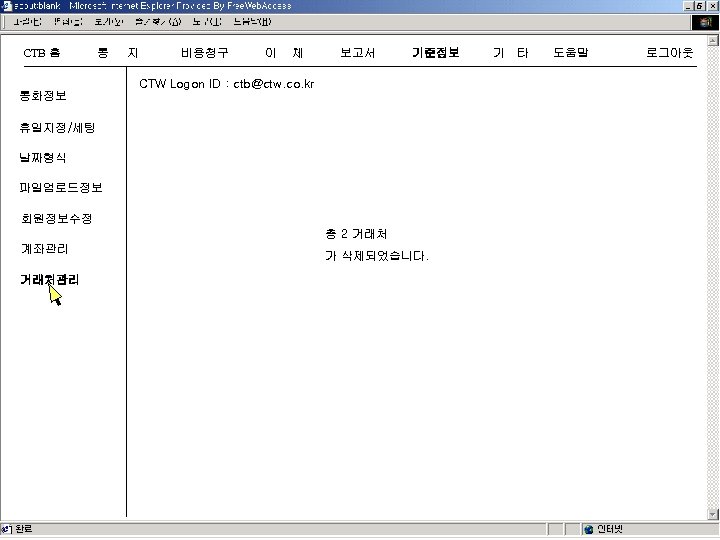Restore down the Internet Explorer window
The width and height of the screenshot is (720, 540).
699,6
